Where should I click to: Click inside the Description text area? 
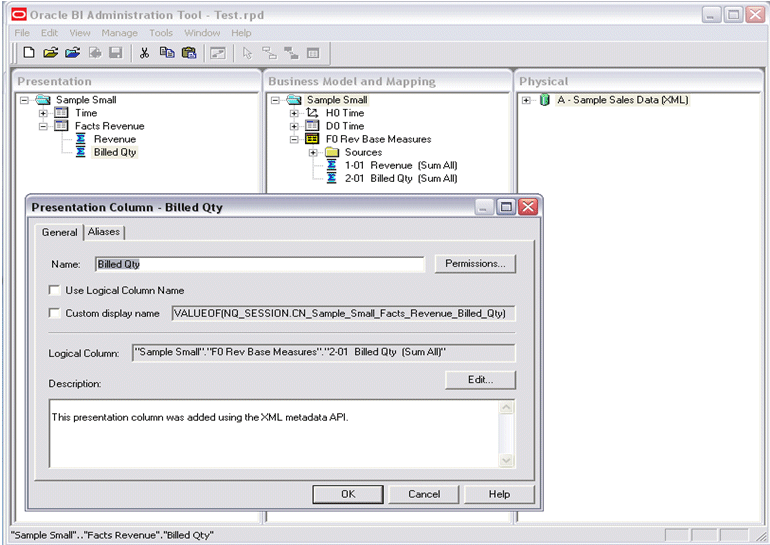(274, 434)
